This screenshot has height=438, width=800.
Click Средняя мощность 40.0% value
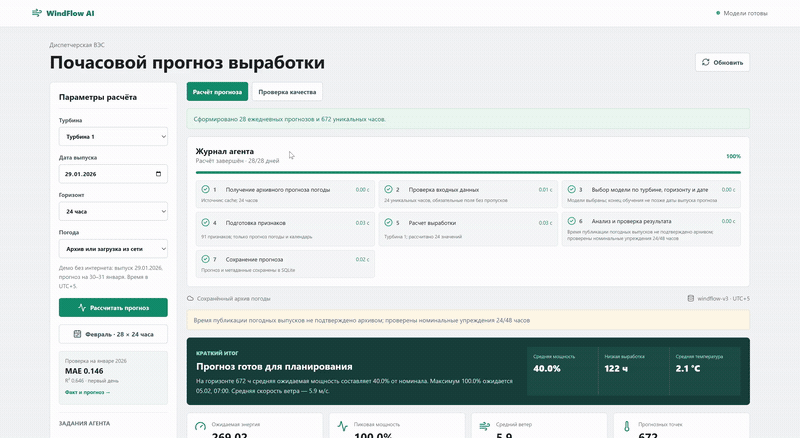[x=547, y=369]
